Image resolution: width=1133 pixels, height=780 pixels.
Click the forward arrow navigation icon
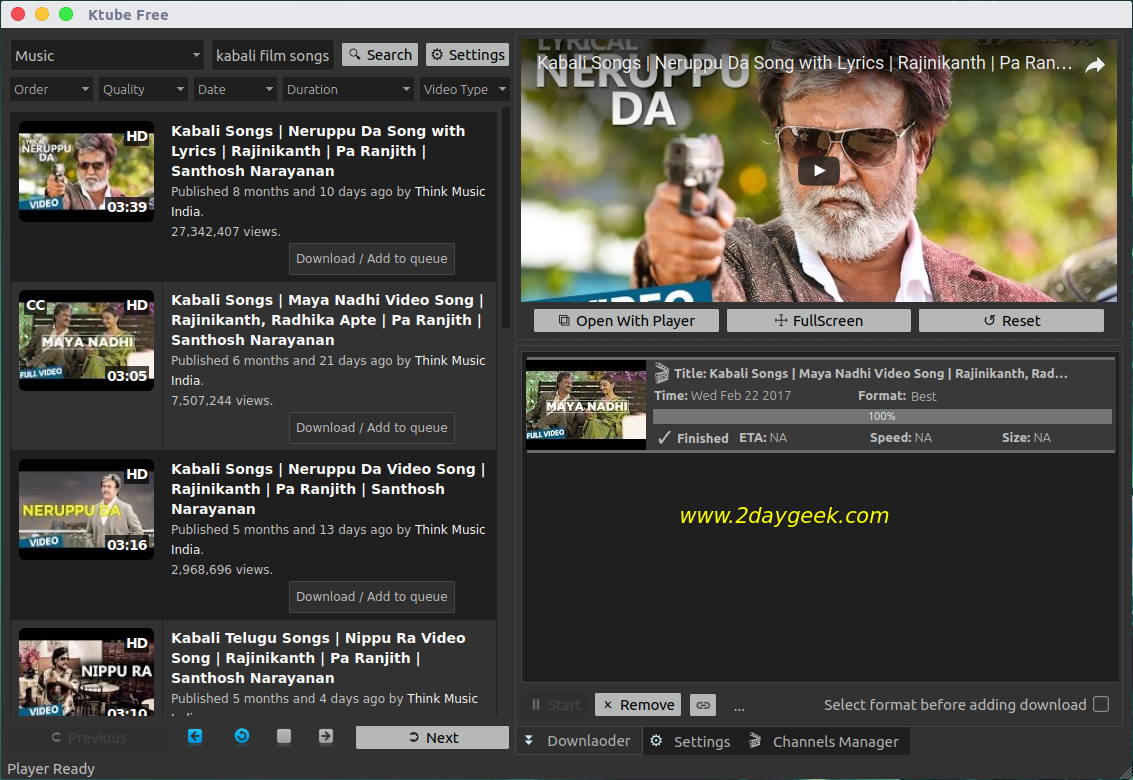coord(326,736)
